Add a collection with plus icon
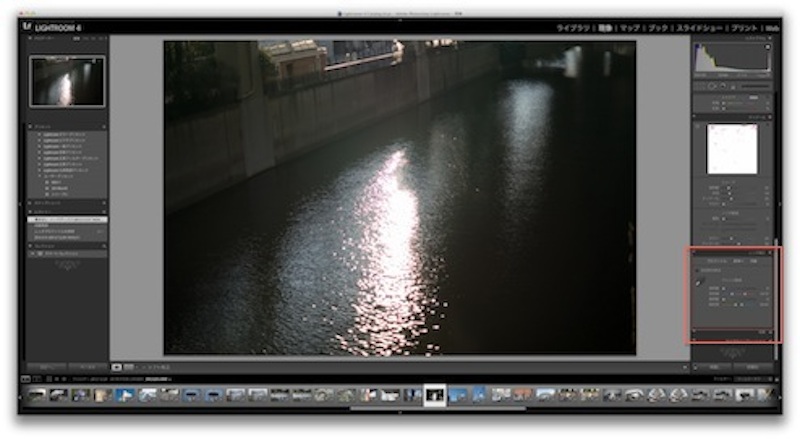The image size is (800, 439). [104, 246]
